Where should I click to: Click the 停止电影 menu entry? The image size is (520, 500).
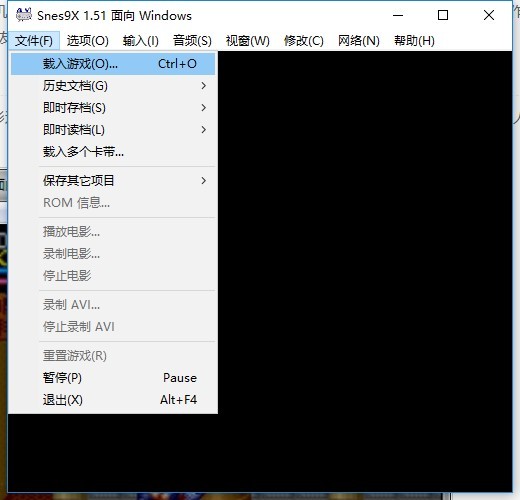113,276
